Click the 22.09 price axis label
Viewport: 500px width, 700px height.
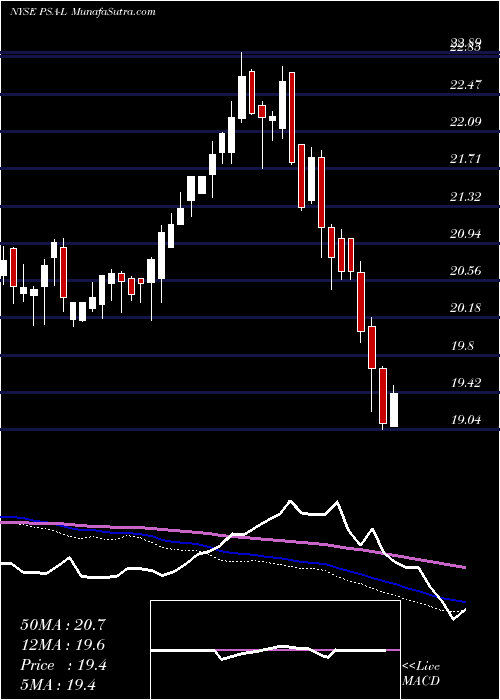click(466, 122)
